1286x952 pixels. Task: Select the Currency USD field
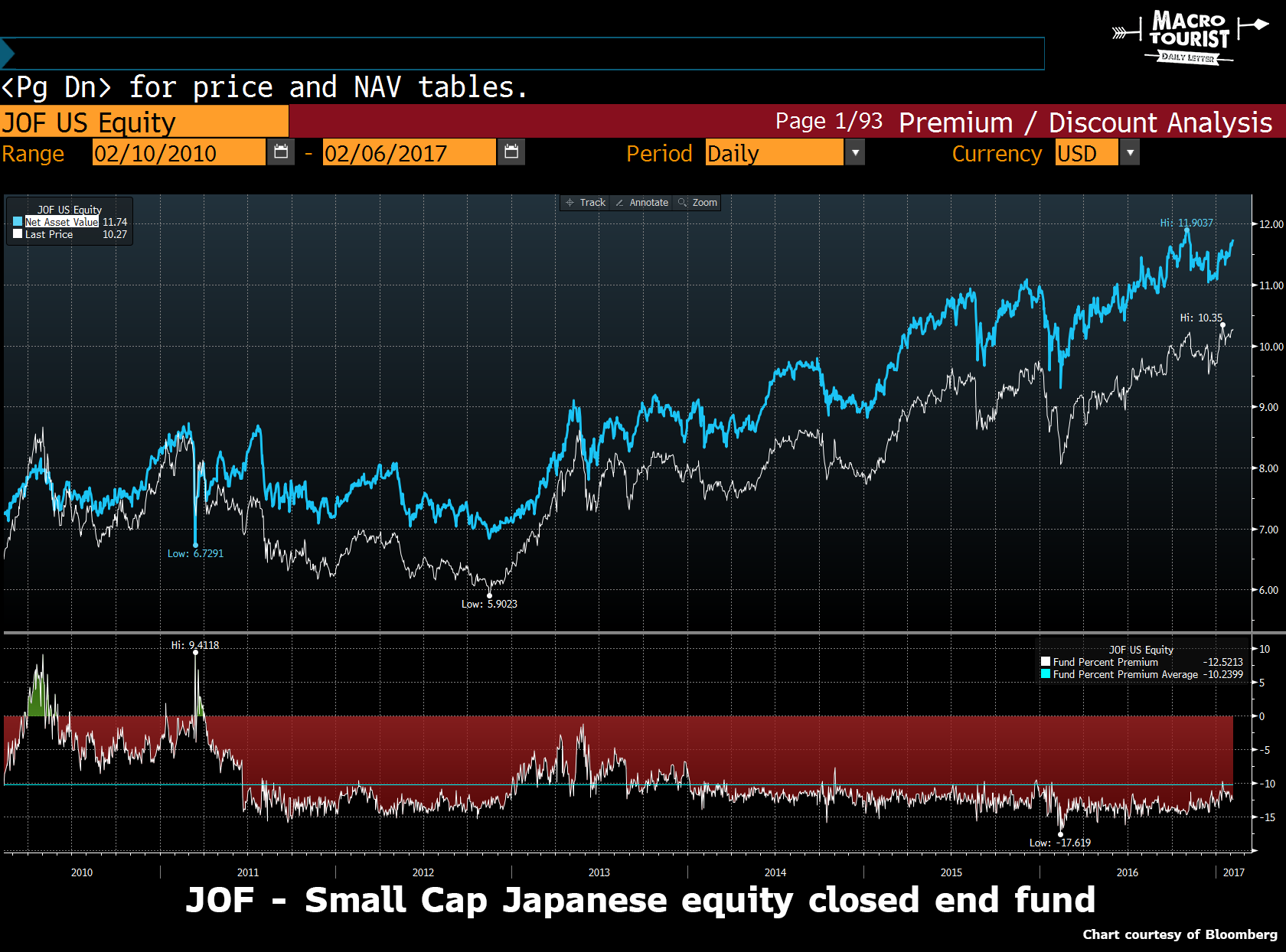click(x=1086, y=152)
